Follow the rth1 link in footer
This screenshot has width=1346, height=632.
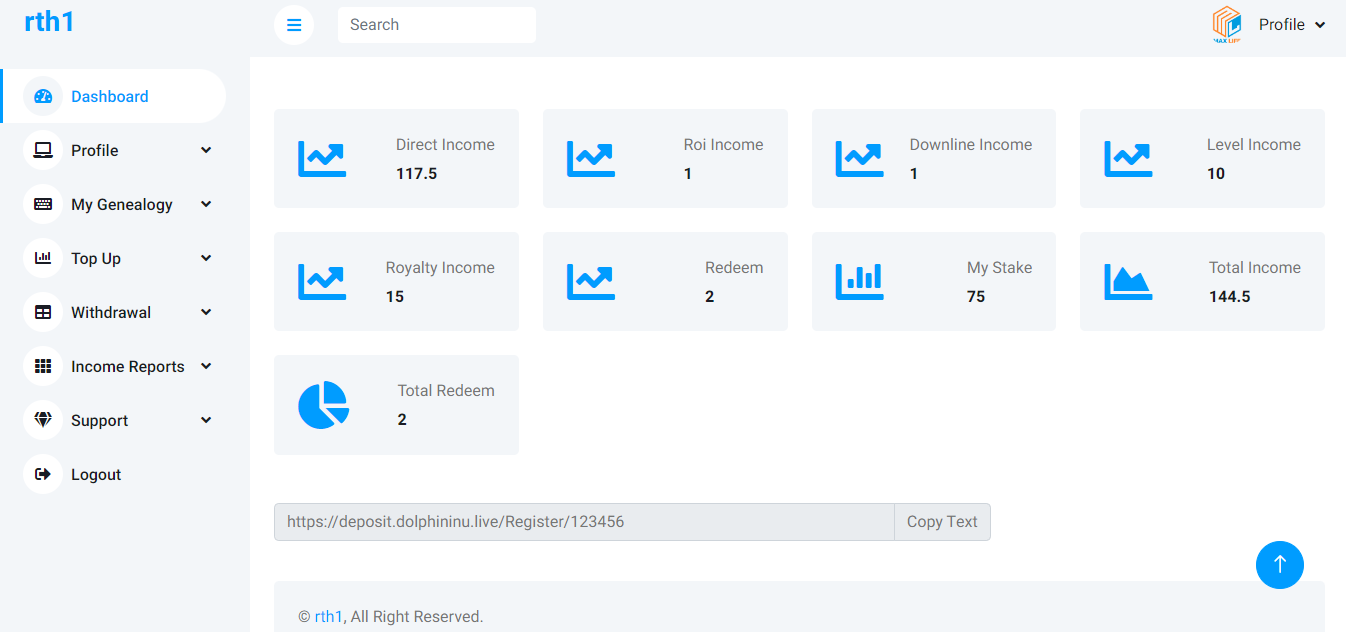[328, 617]
